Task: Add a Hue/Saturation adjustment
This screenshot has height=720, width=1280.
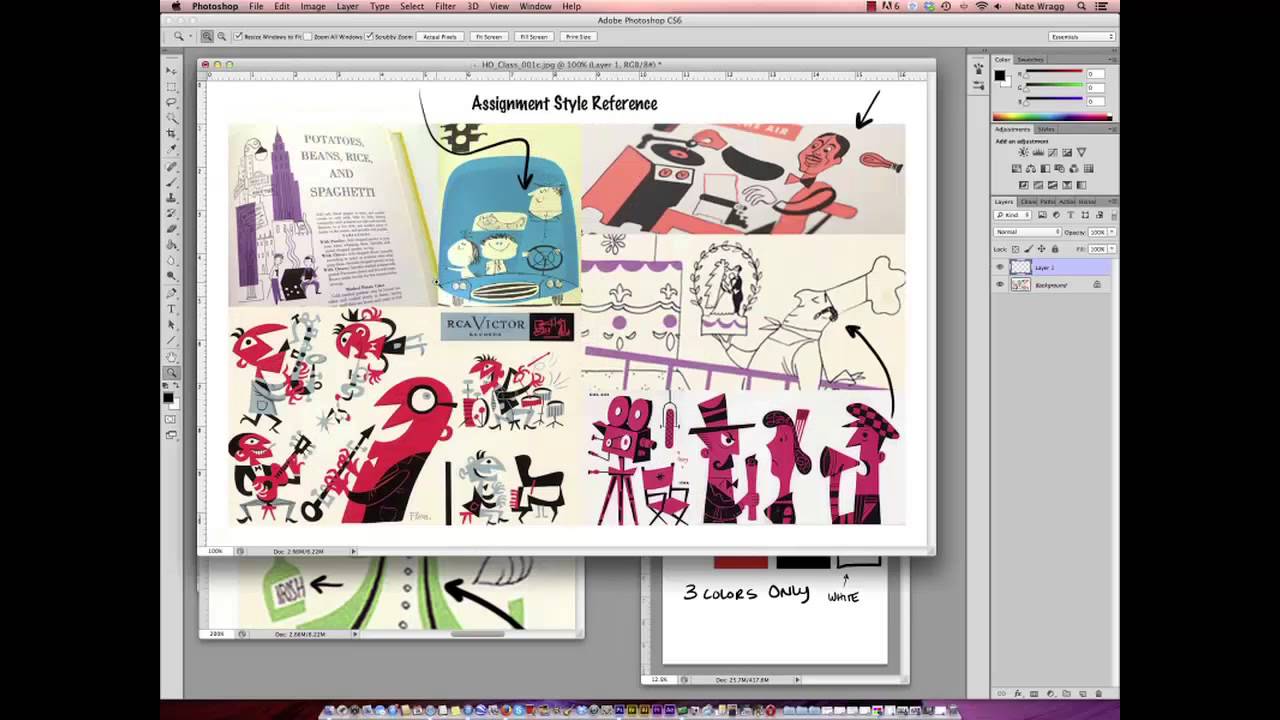Action: click(x=1017, y=169)
